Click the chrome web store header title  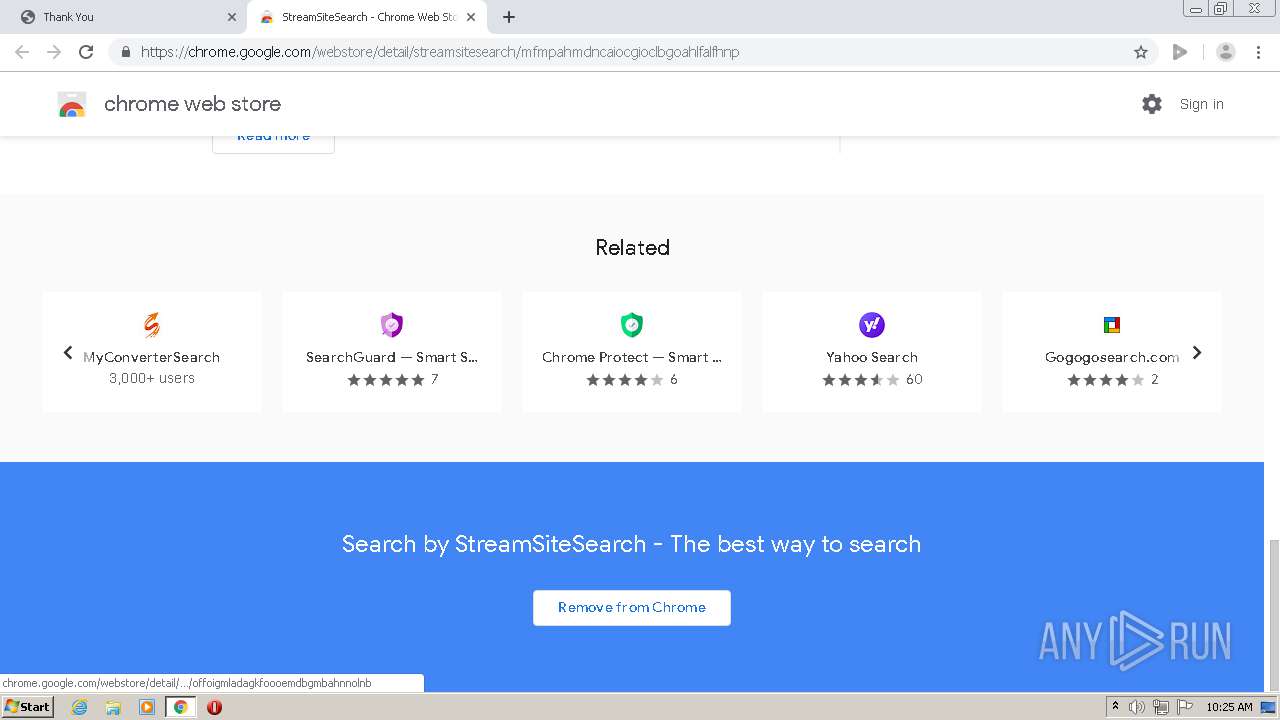tap(192, 104)
